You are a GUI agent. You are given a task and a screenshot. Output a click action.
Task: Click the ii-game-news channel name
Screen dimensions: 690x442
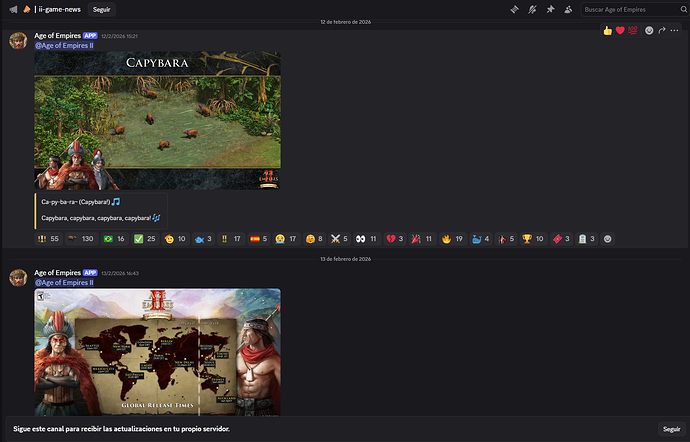[60, 9]
